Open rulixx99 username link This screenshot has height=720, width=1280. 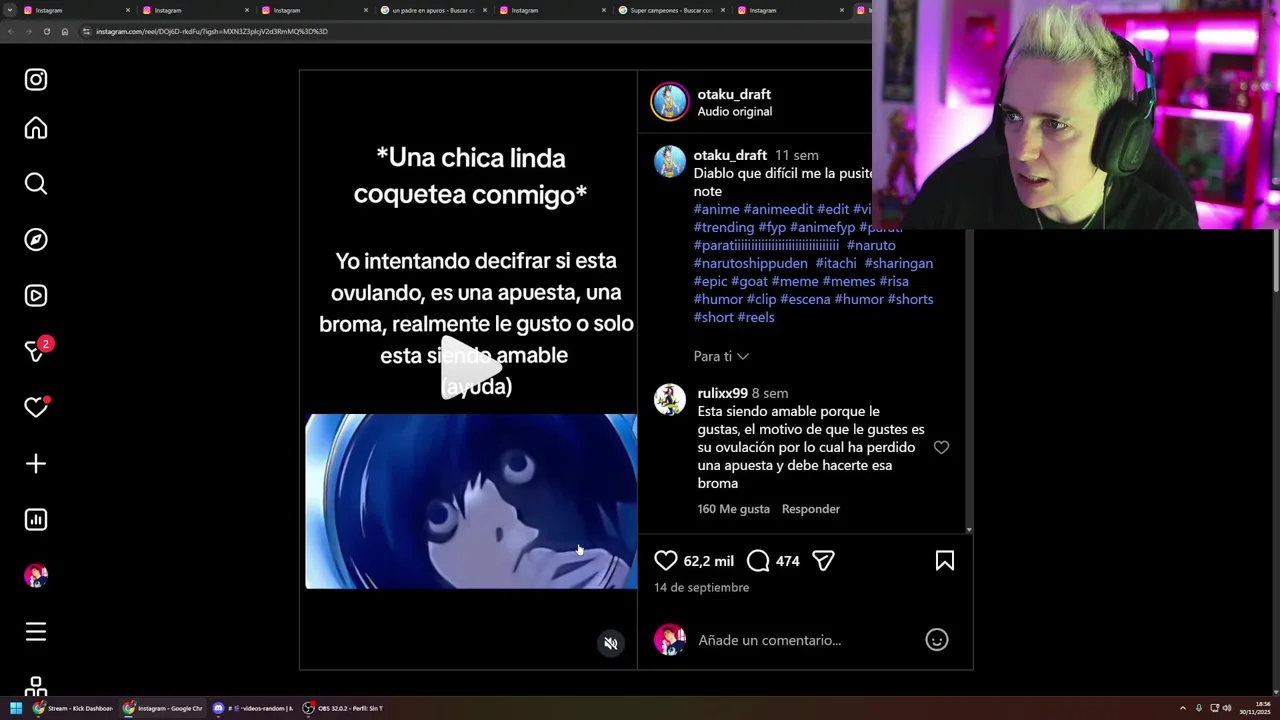tap(722, 393)
